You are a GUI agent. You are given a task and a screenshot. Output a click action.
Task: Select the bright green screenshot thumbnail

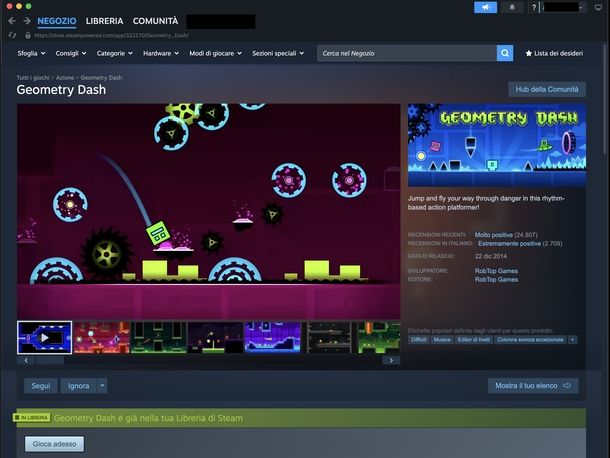(379, 337)
